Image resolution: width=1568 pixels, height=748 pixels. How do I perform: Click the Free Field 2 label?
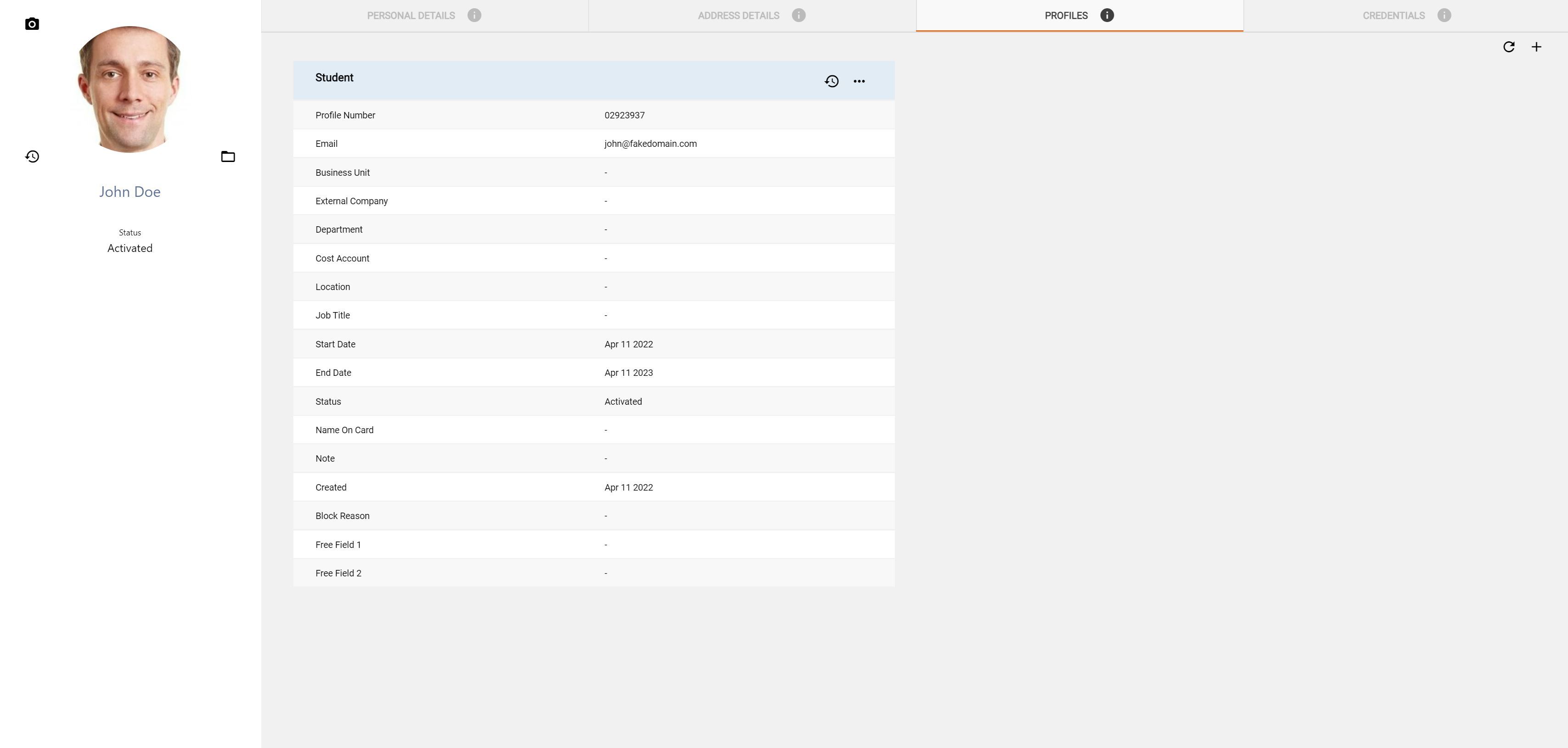point(338,574)
